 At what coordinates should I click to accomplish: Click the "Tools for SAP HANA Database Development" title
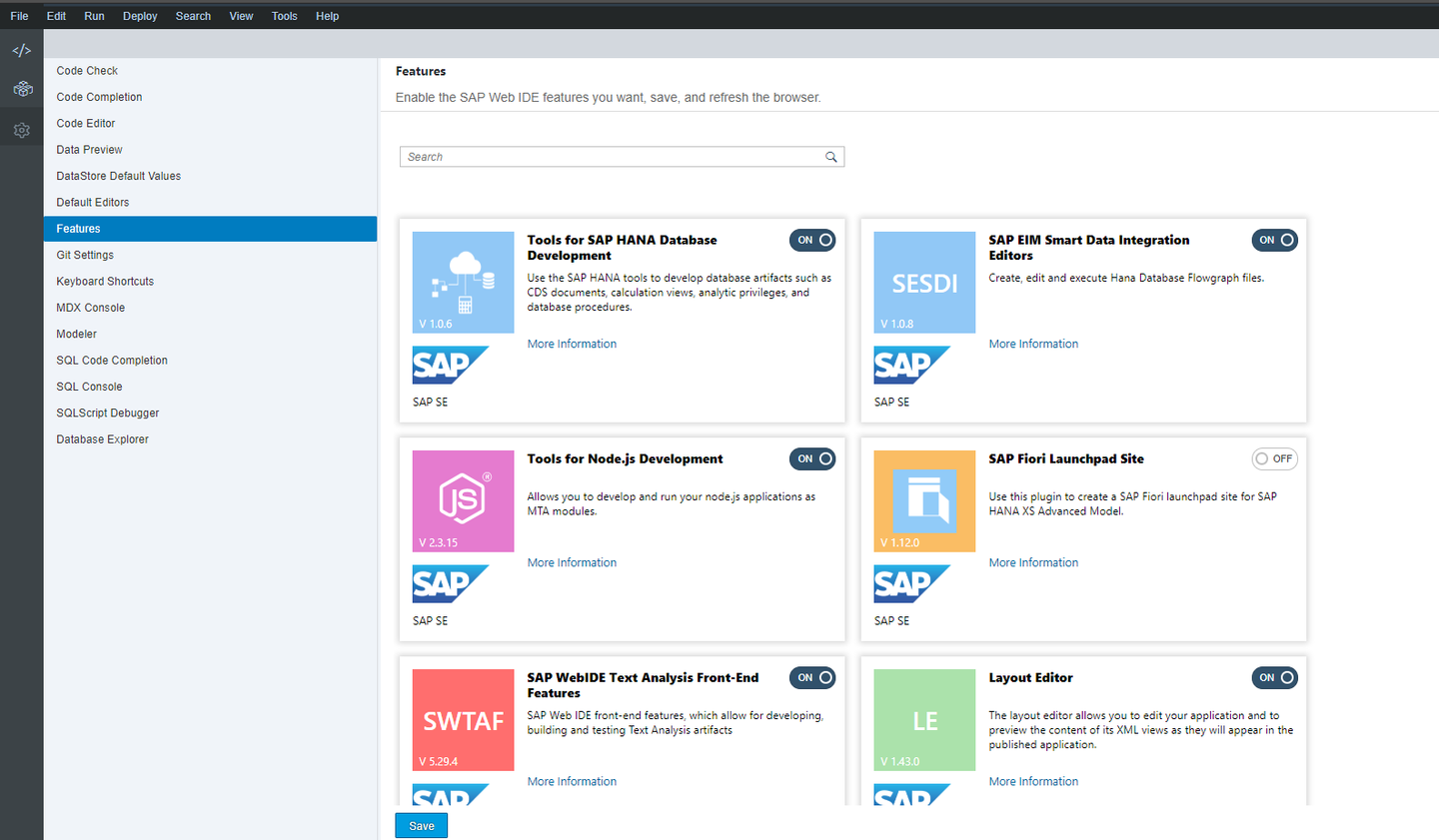pyautogui.click(x=622, y=248)
